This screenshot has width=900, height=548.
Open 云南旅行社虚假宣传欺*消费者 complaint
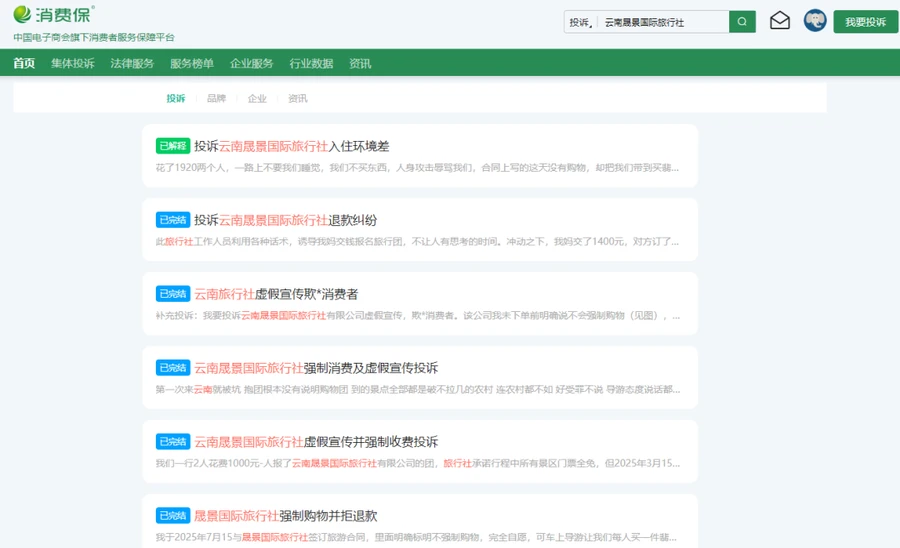(276, 294)
